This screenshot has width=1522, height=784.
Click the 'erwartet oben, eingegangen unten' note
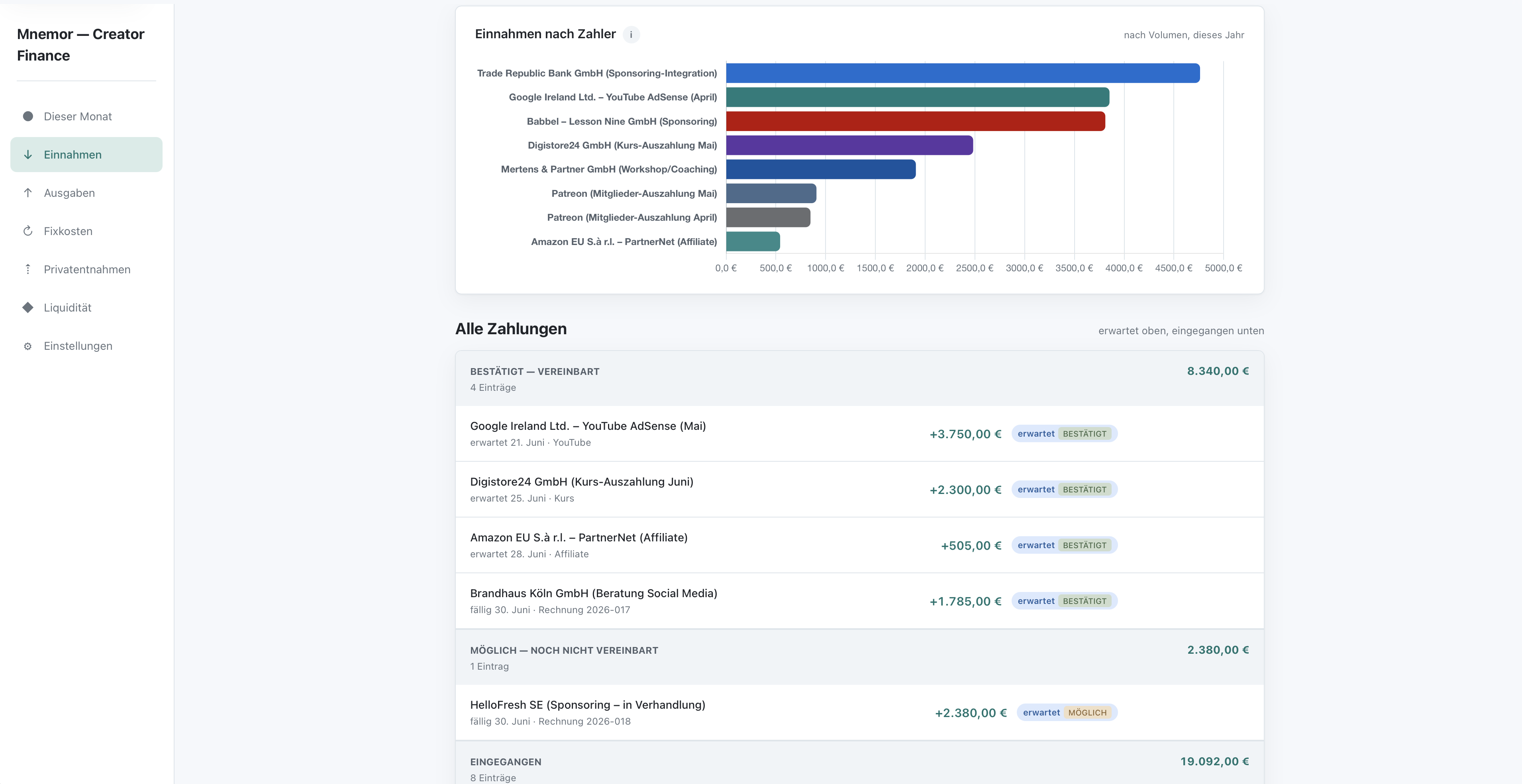point(1181,331)
